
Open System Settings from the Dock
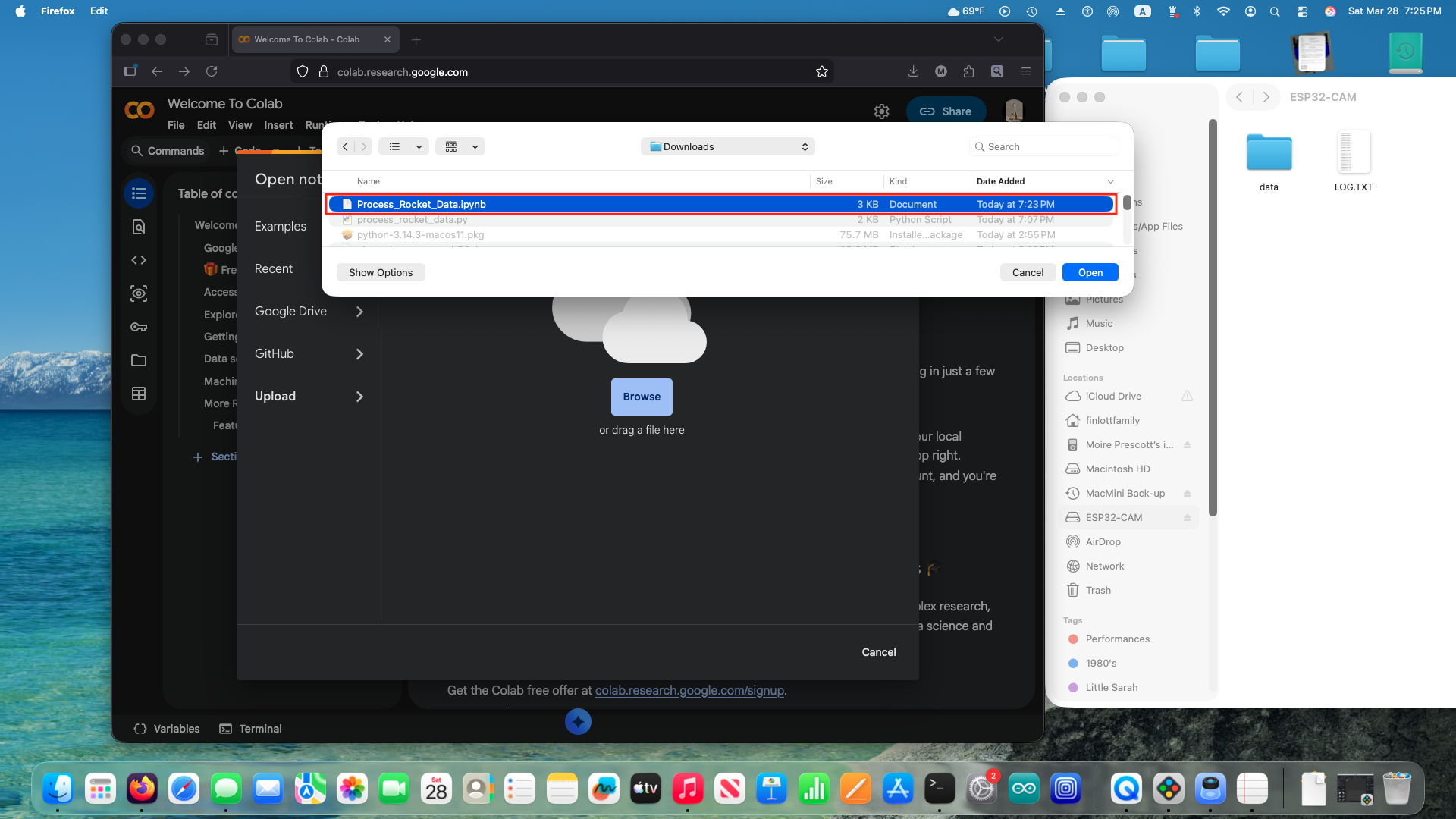click(x=981, y=789)
